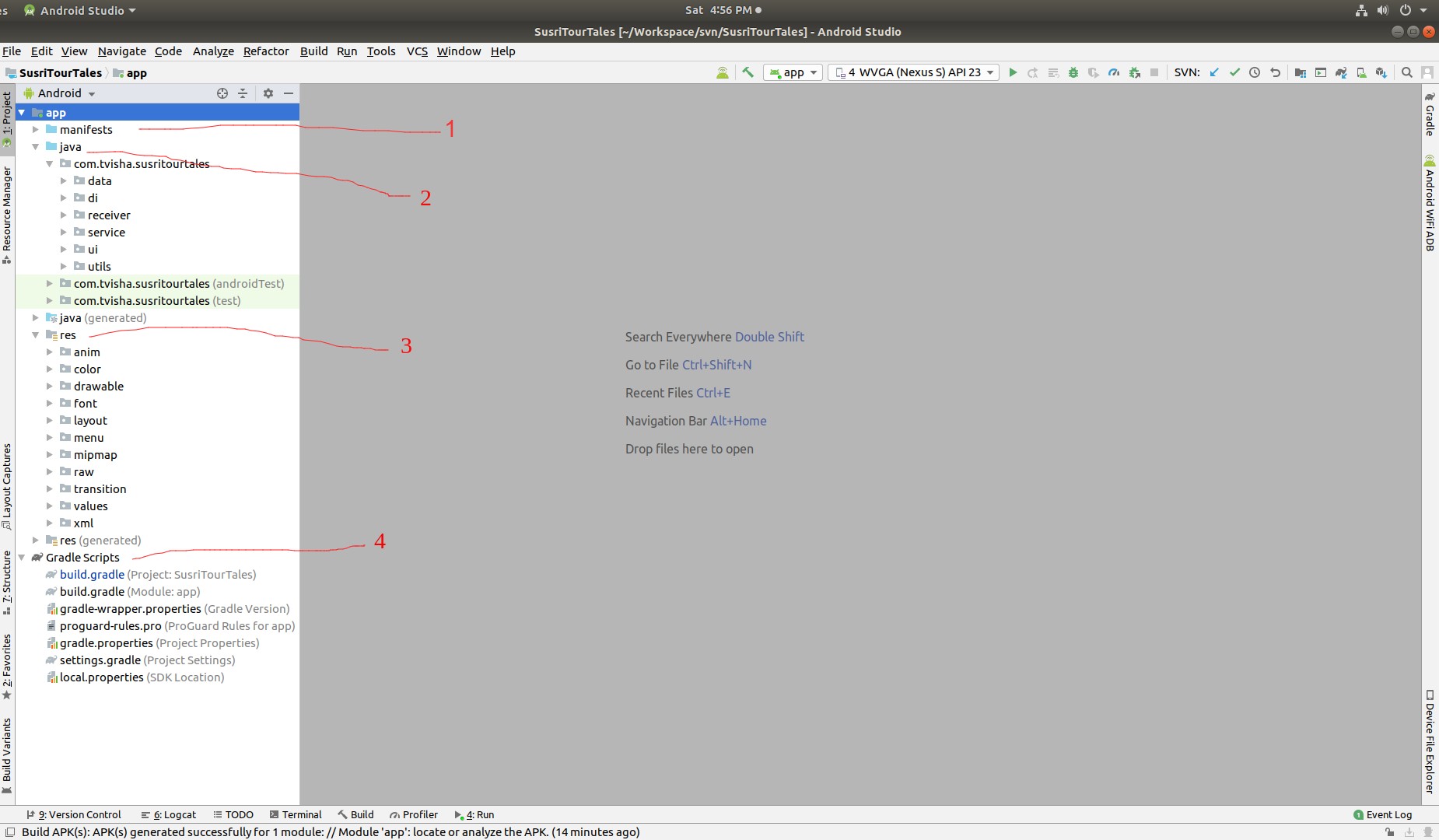Image resolution: width=1439 pixels, height=840 pixels.
Task: Open the Navigate menu
Action: pos(122,51)
